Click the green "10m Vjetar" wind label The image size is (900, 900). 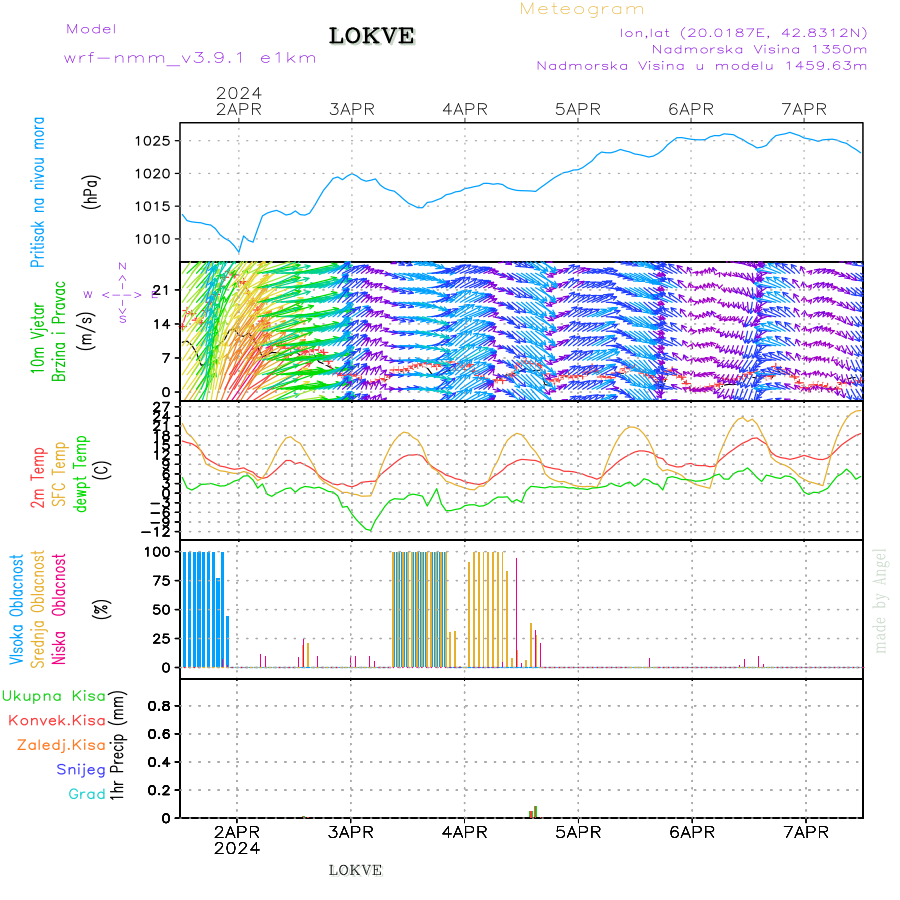(x=37, y=338)
